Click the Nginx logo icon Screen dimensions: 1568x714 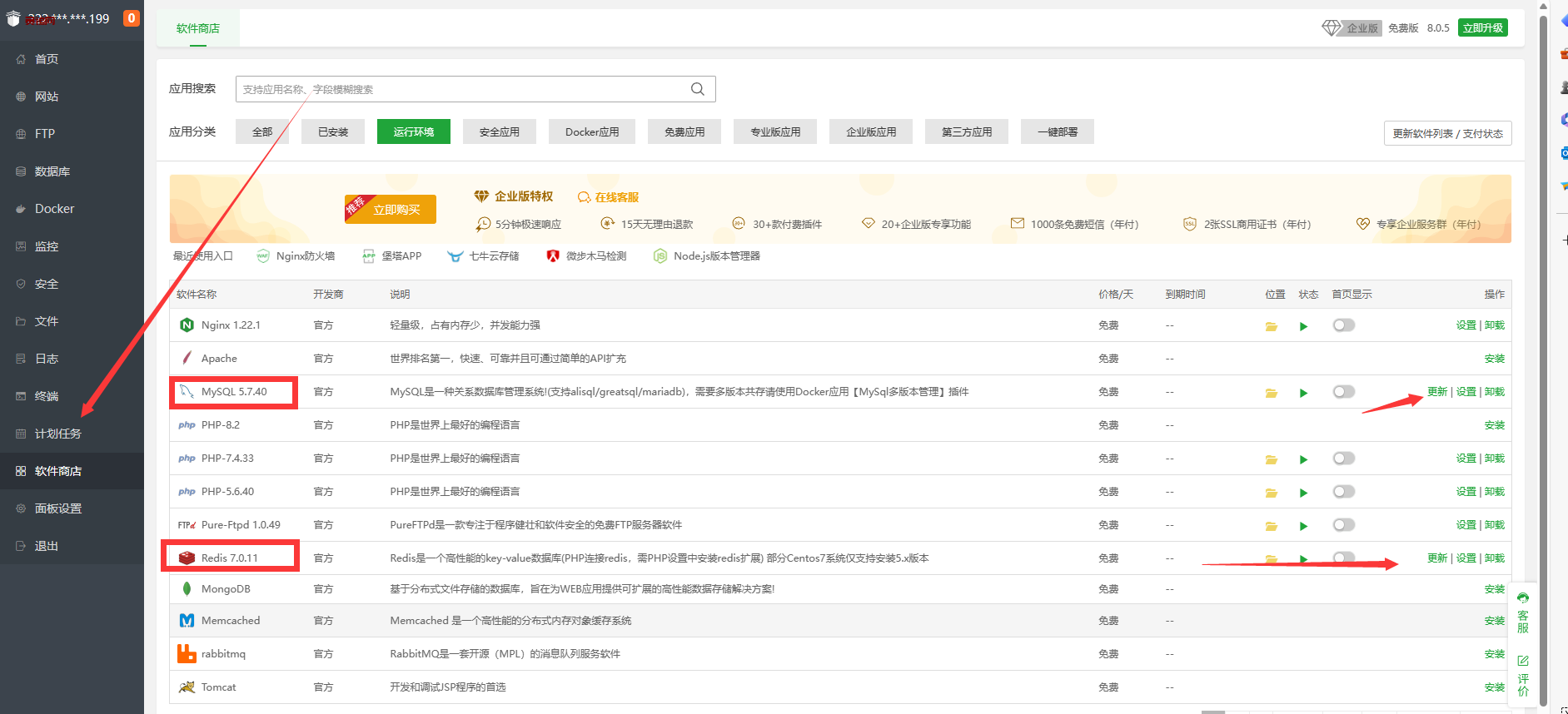pyautogui.click(x=187, y=325)
